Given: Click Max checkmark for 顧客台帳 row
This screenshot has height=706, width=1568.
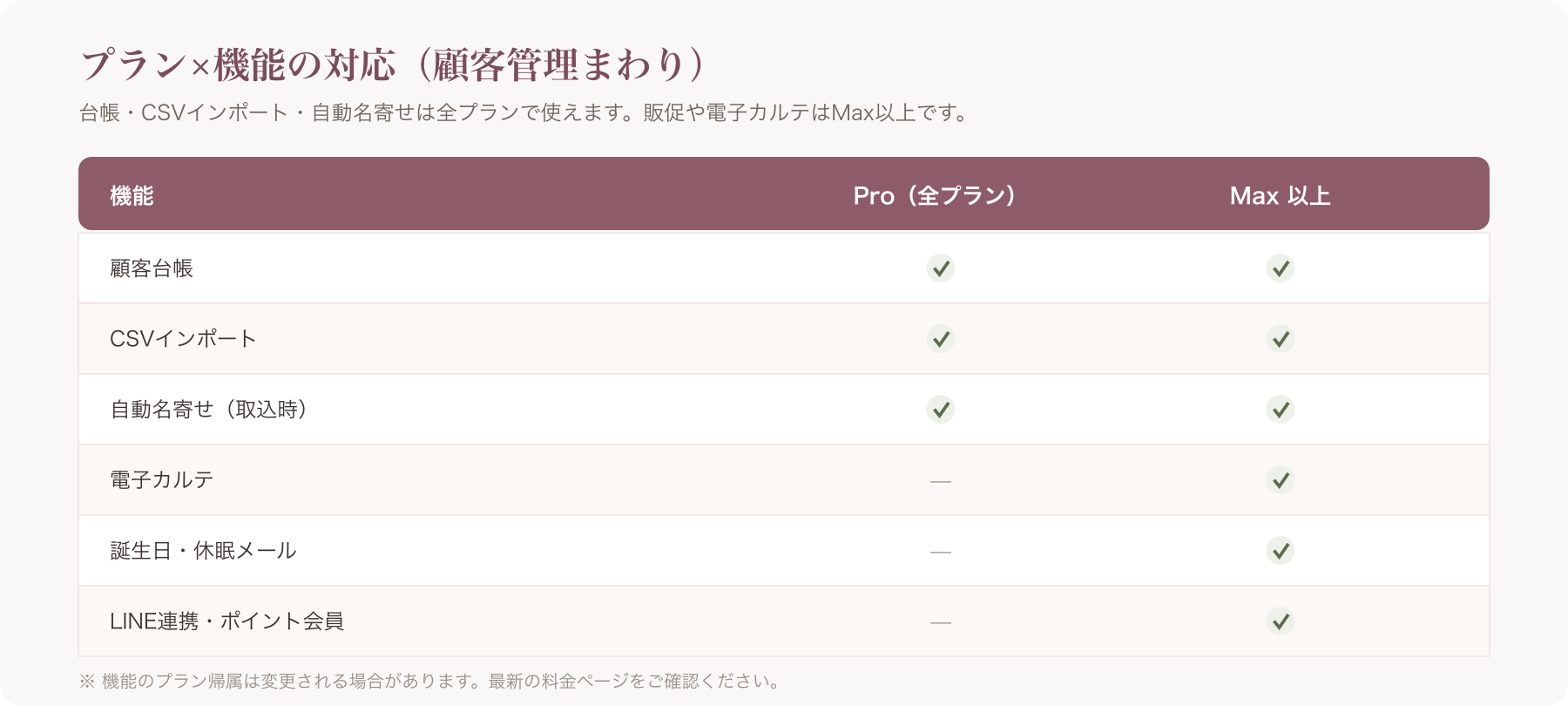Looking at the screenshot, I should point(1281,268).
